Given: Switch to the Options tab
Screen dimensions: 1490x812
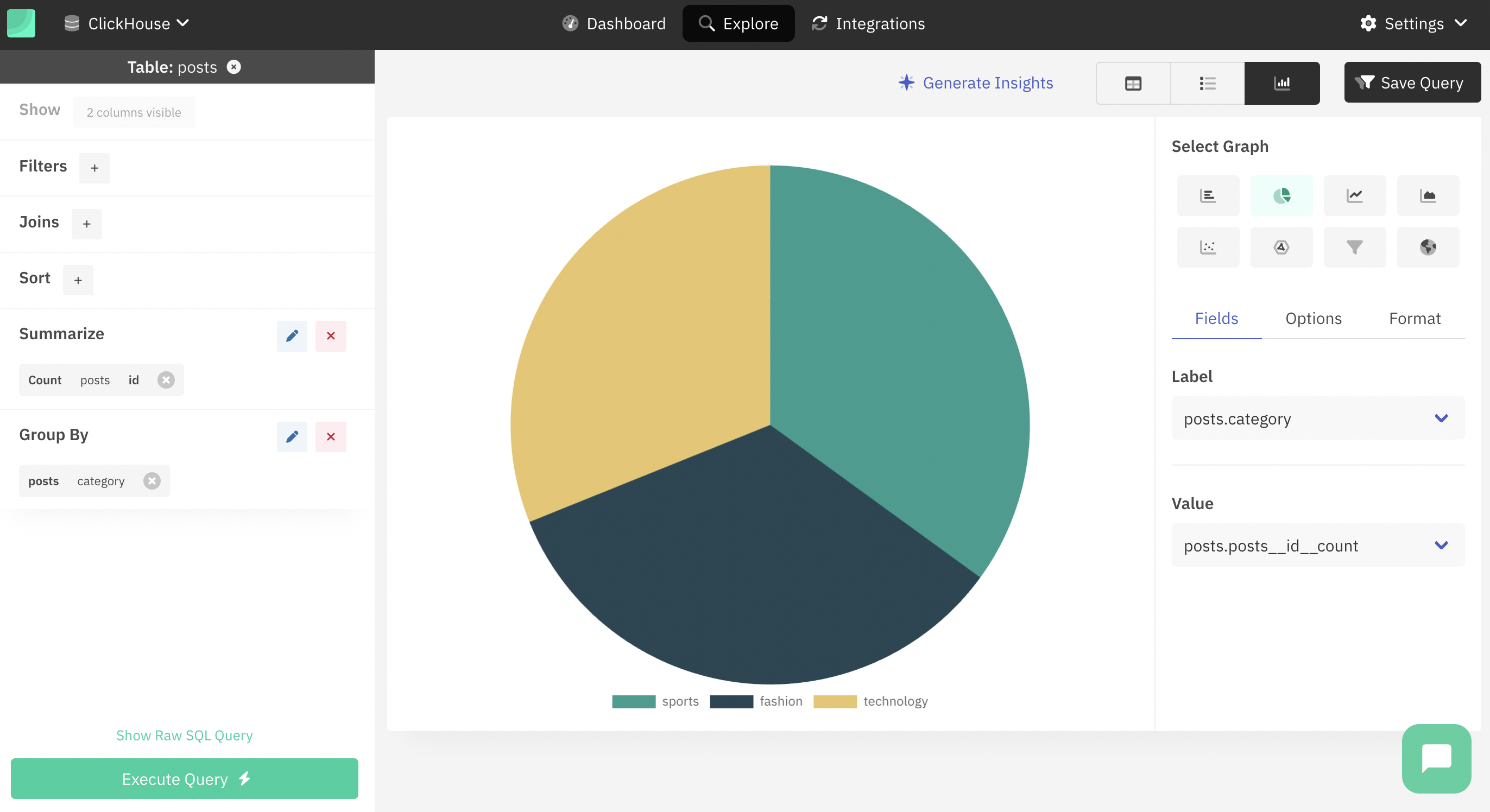Looking at the screenshot, I should [x=1314, y=319].
